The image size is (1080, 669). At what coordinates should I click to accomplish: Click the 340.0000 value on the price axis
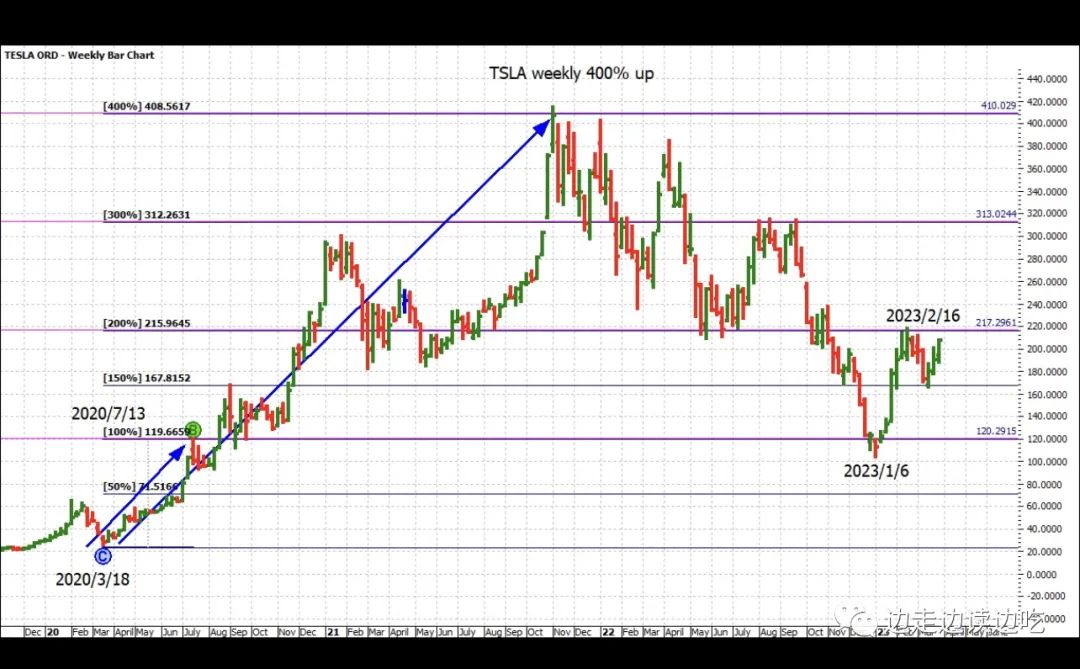click(x=1047, y=192)
